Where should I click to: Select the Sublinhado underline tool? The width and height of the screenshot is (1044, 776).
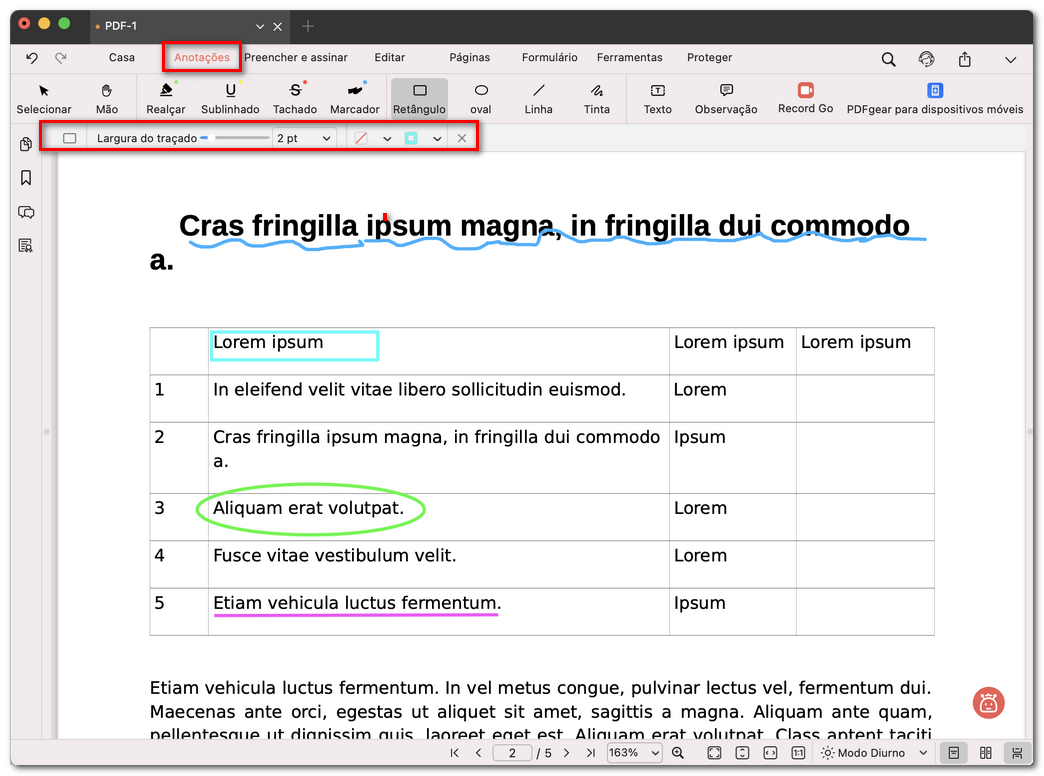[230, 99]
